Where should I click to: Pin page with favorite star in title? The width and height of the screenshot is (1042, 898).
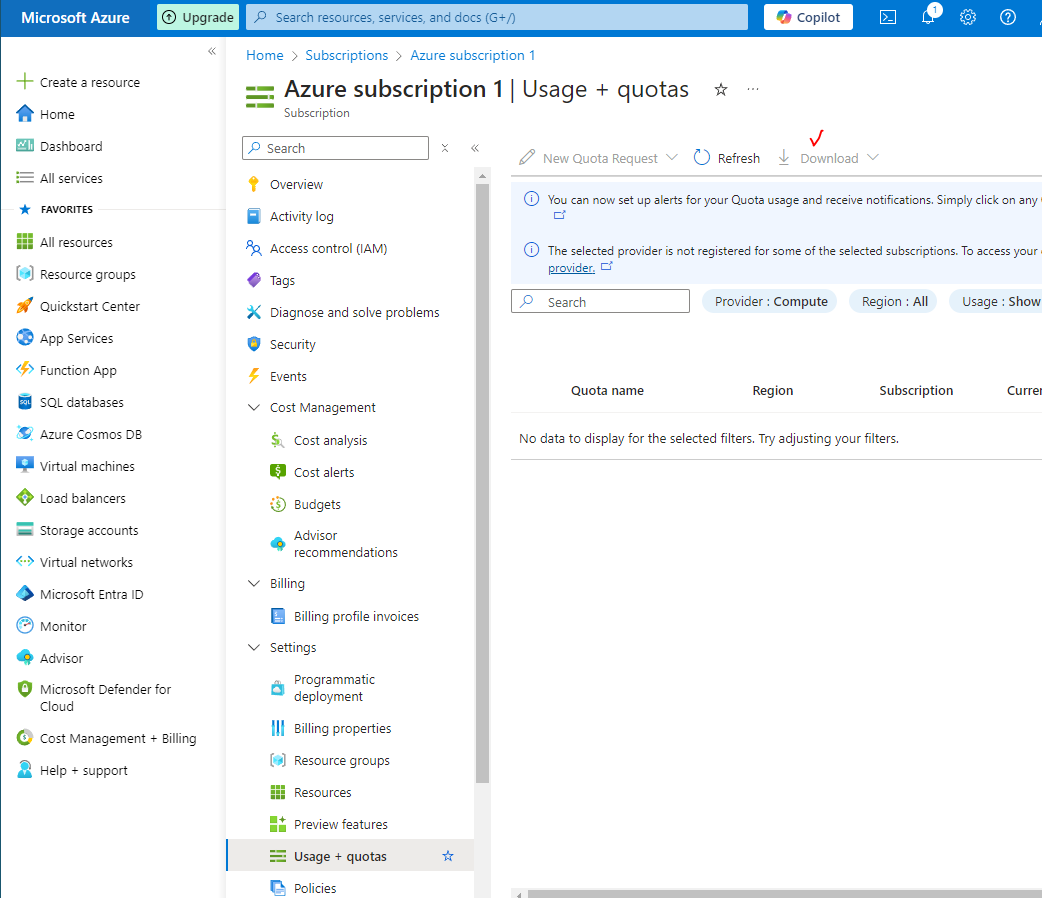click(x=720, y=90)
